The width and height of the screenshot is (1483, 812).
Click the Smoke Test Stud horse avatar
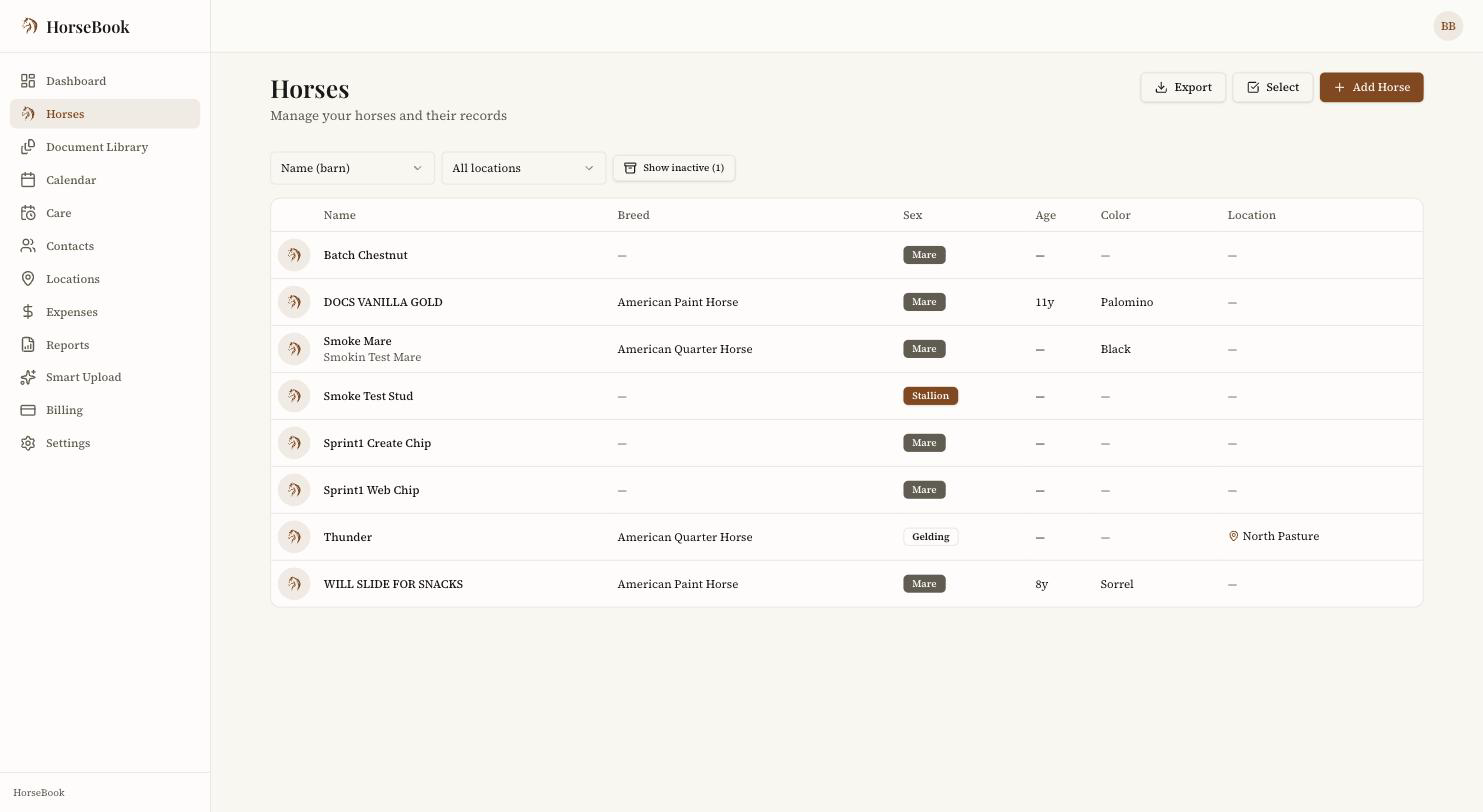(x=294, y=396)
